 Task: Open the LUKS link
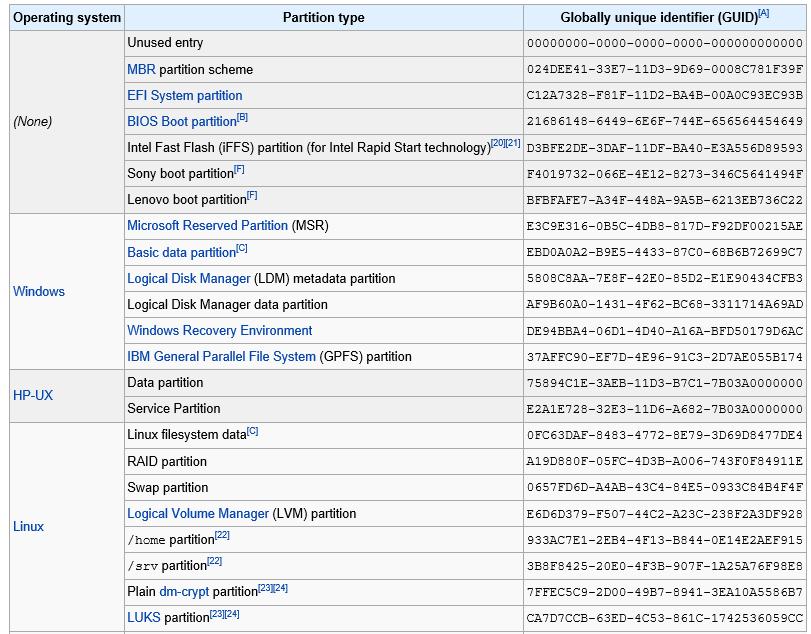click(144, 617)
